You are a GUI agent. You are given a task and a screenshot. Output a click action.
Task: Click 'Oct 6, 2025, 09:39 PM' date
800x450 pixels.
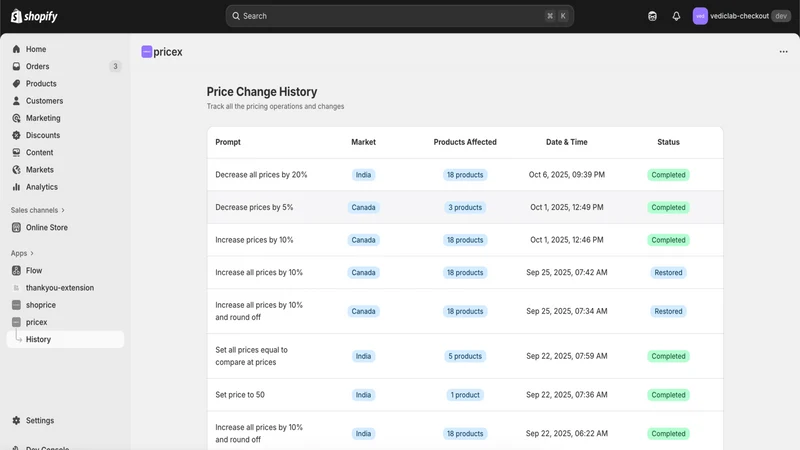click(566, 174)
